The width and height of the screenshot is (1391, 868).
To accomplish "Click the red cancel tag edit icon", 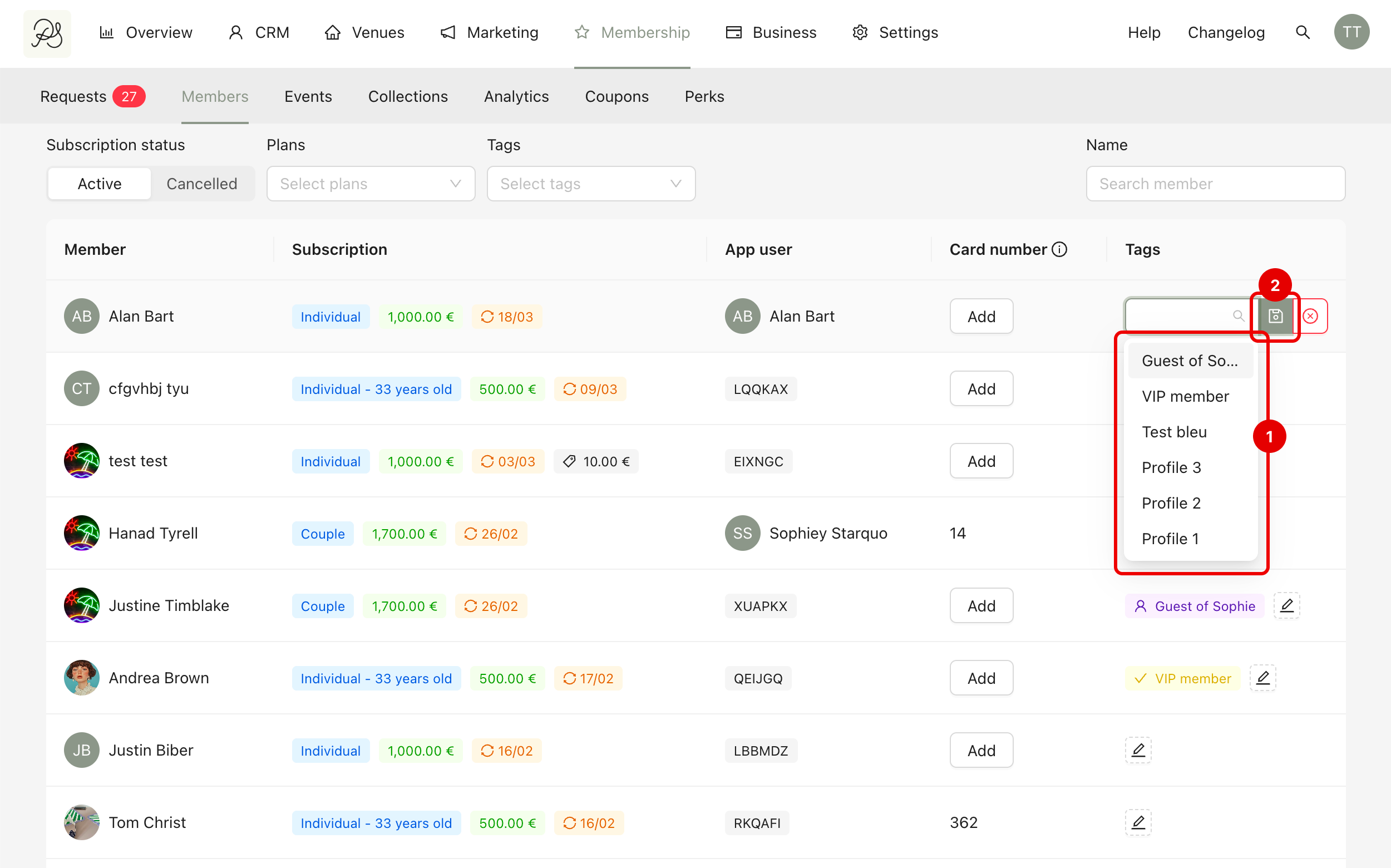I will 1311,316.
